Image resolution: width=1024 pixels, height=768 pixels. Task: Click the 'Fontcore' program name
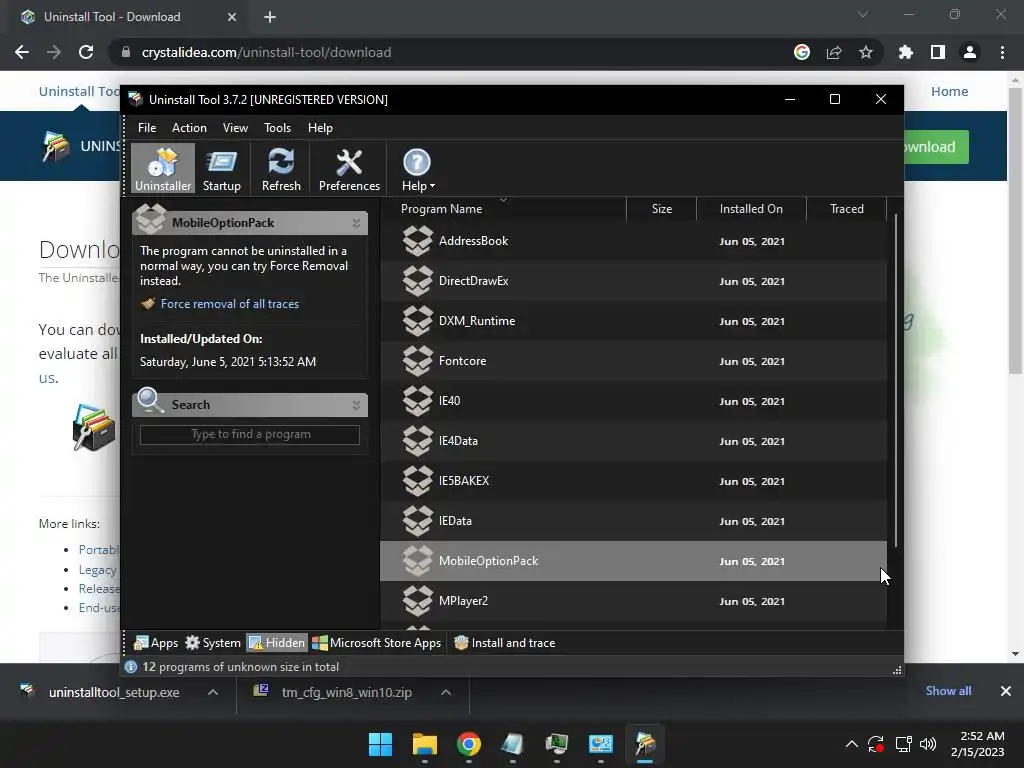point(462,361)
